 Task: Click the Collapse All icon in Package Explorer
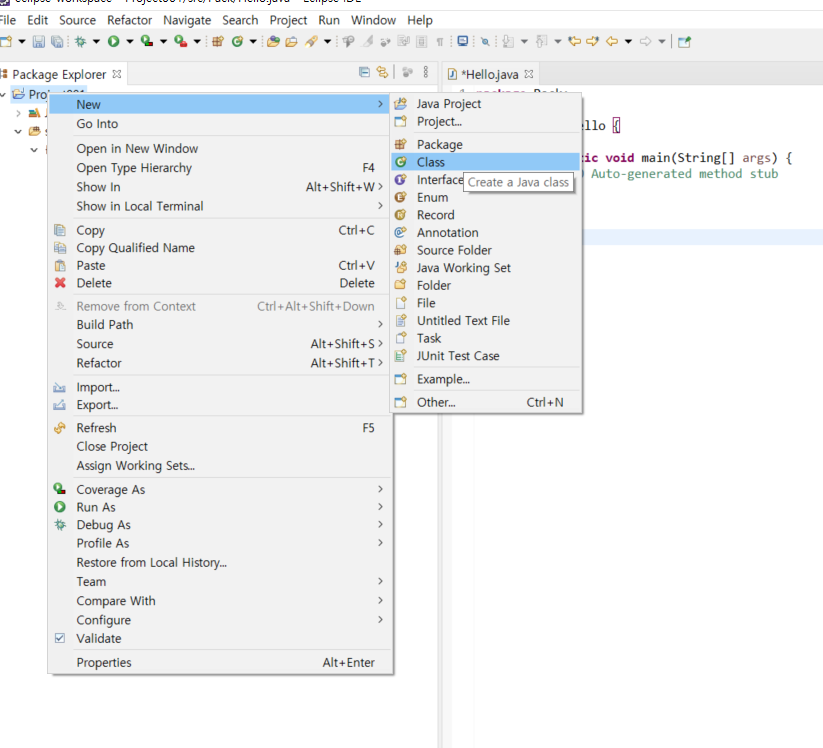pyautogui.click(x=364, y=72)
